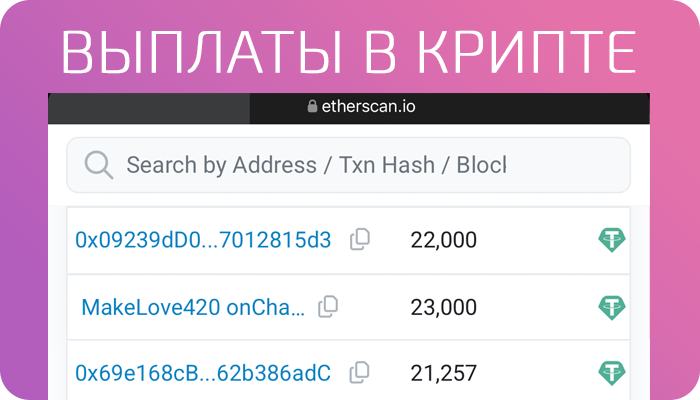The height and width of the screenshot is (400, 700).
Task: Copy the MakeLove420 onCha address
Action: [x=328, y=307]
